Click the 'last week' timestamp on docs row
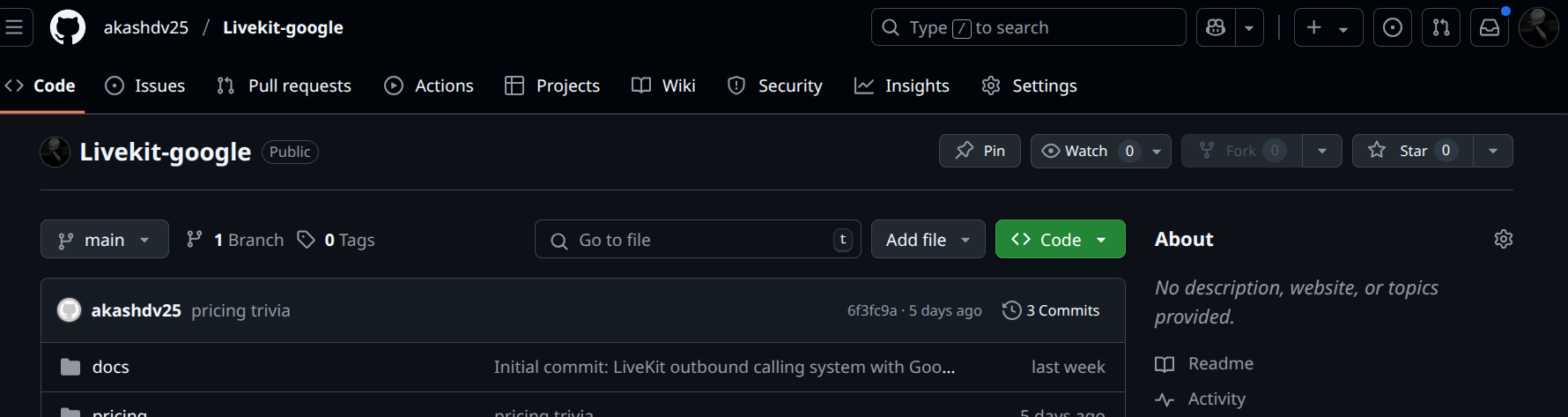 tap(1068, 367)
